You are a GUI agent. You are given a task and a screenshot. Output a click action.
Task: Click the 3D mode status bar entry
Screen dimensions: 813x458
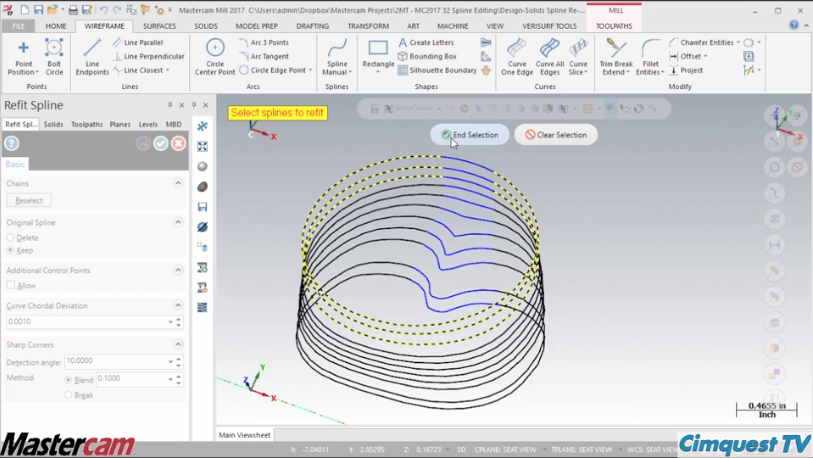(x=461, y=450)
